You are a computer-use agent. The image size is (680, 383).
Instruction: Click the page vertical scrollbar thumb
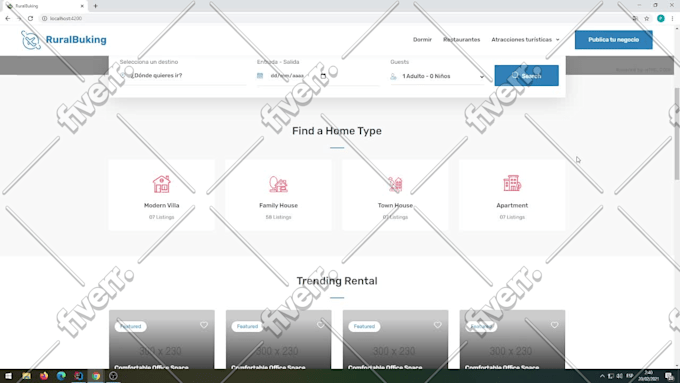677,134
